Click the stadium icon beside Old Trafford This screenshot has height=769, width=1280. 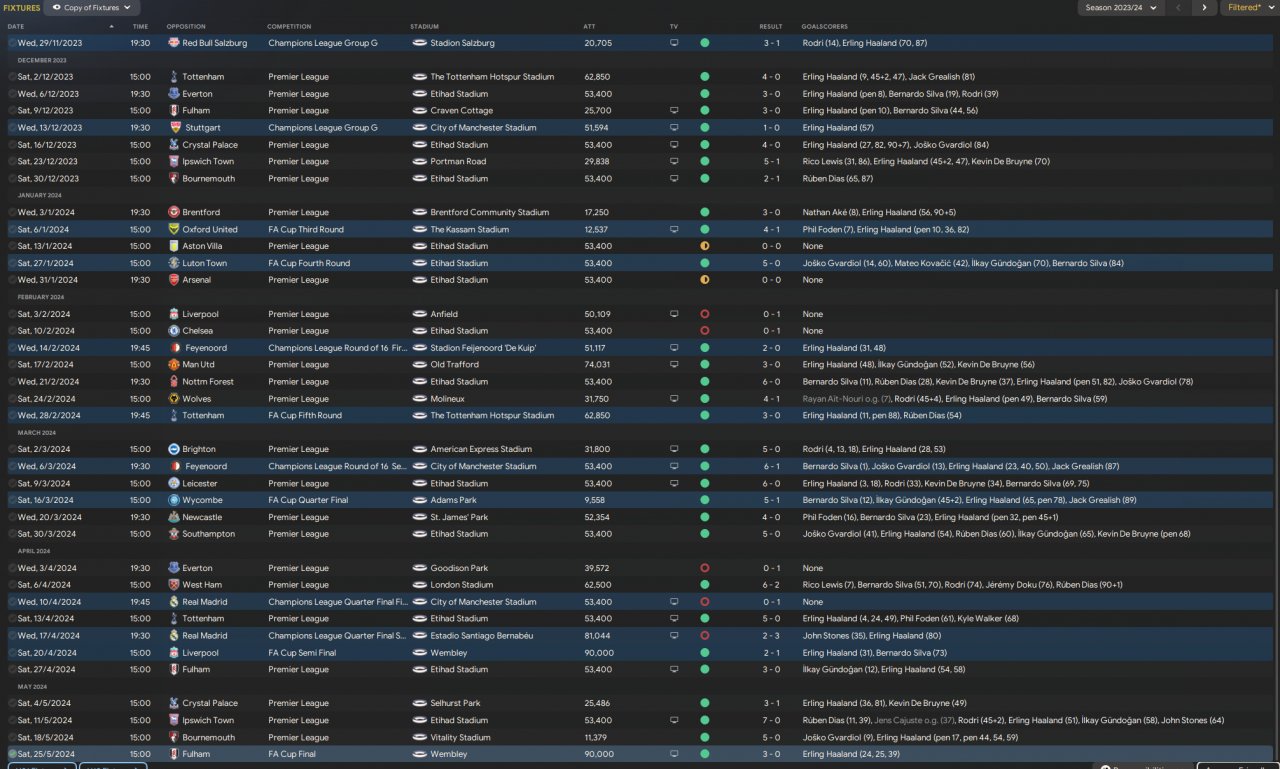tap(420, 365)
